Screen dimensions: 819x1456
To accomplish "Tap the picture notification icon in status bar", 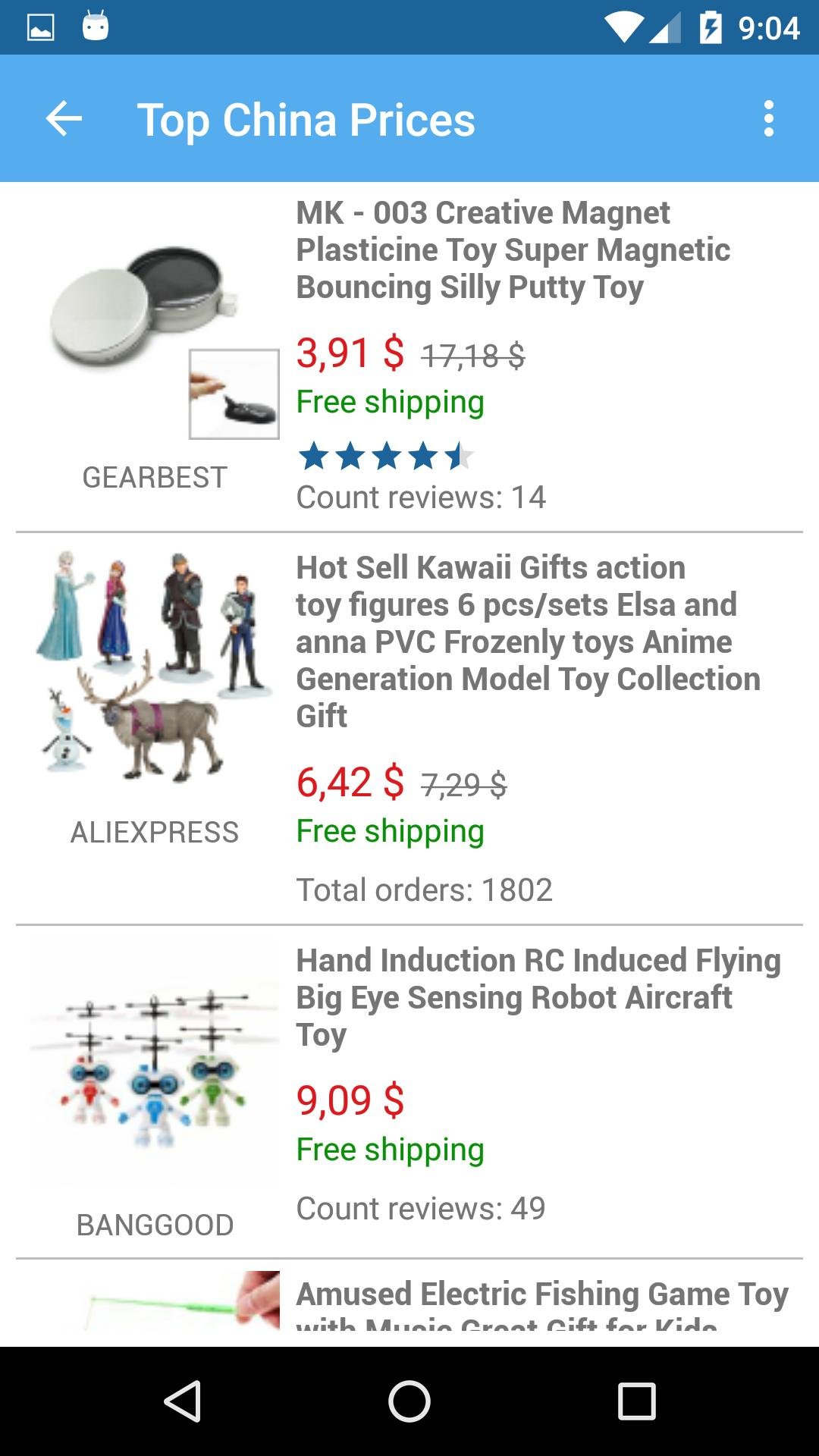I will pos(40,28).
